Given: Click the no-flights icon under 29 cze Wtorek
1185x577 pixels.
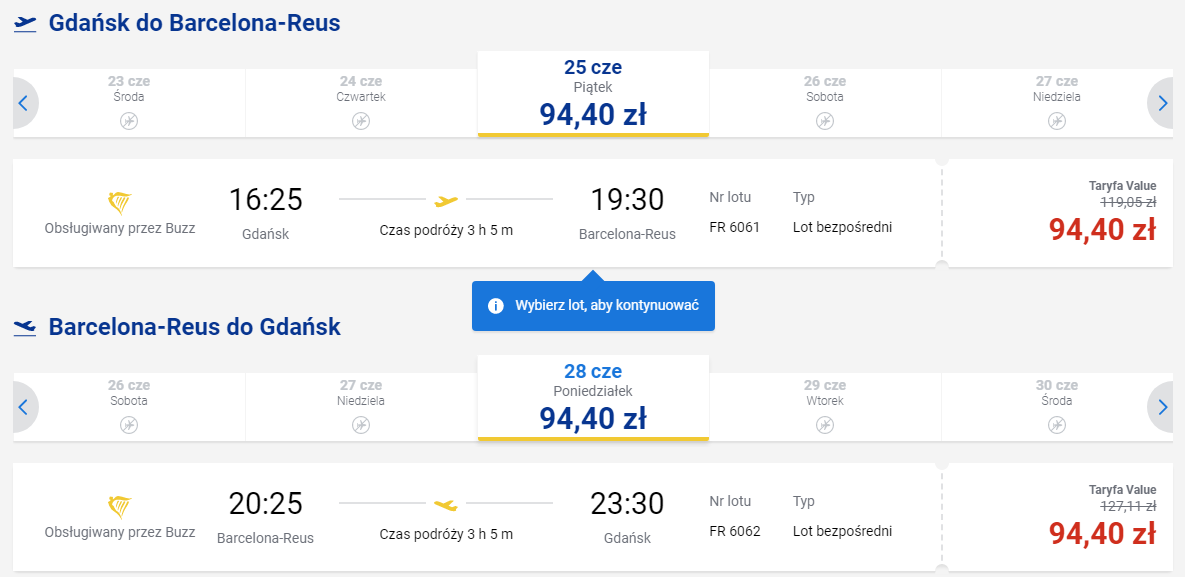Looking at the screenshot, I should (825, 424).
